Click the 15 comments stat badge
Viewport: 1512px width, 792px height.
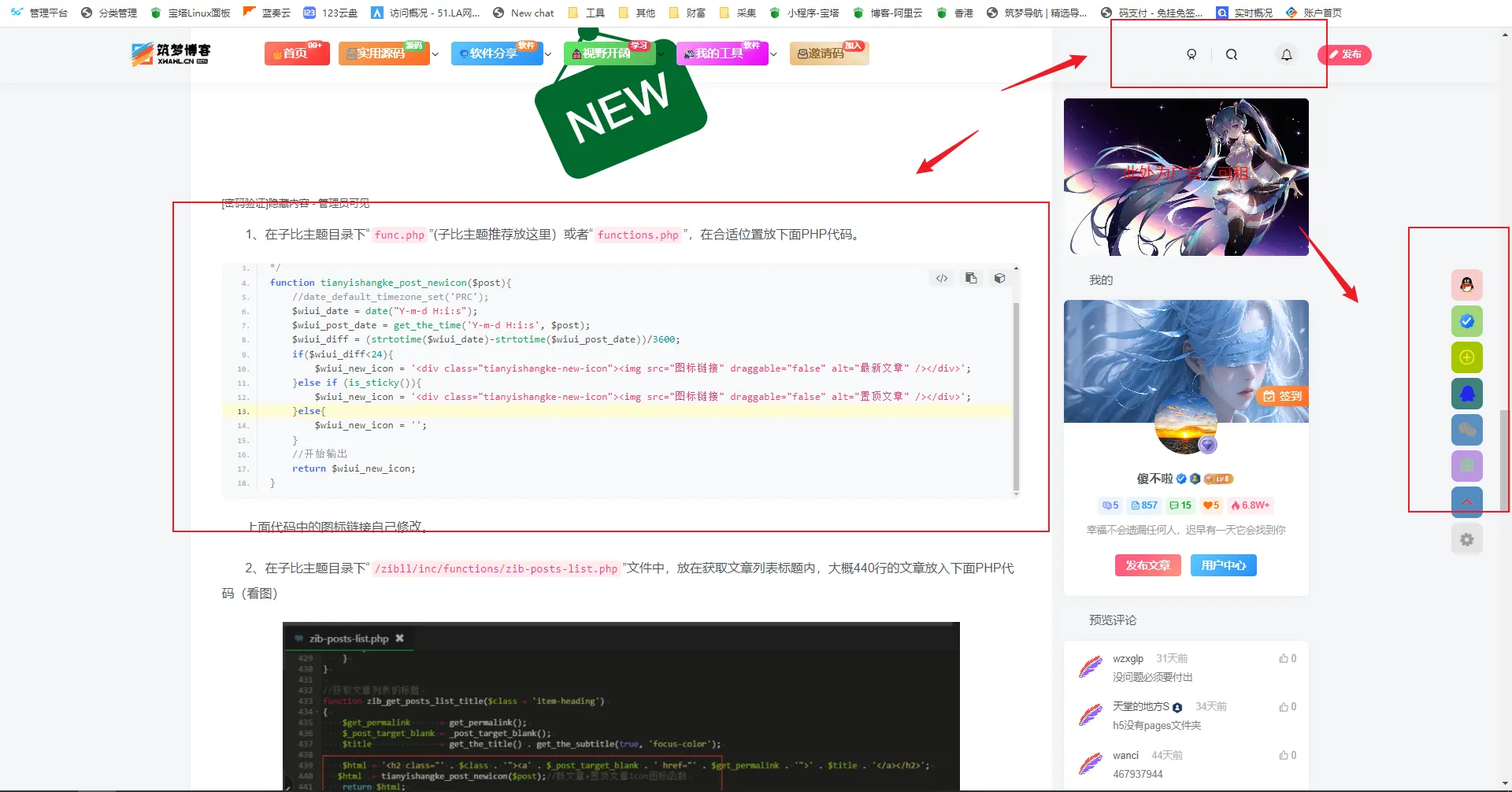[1180, 505]
